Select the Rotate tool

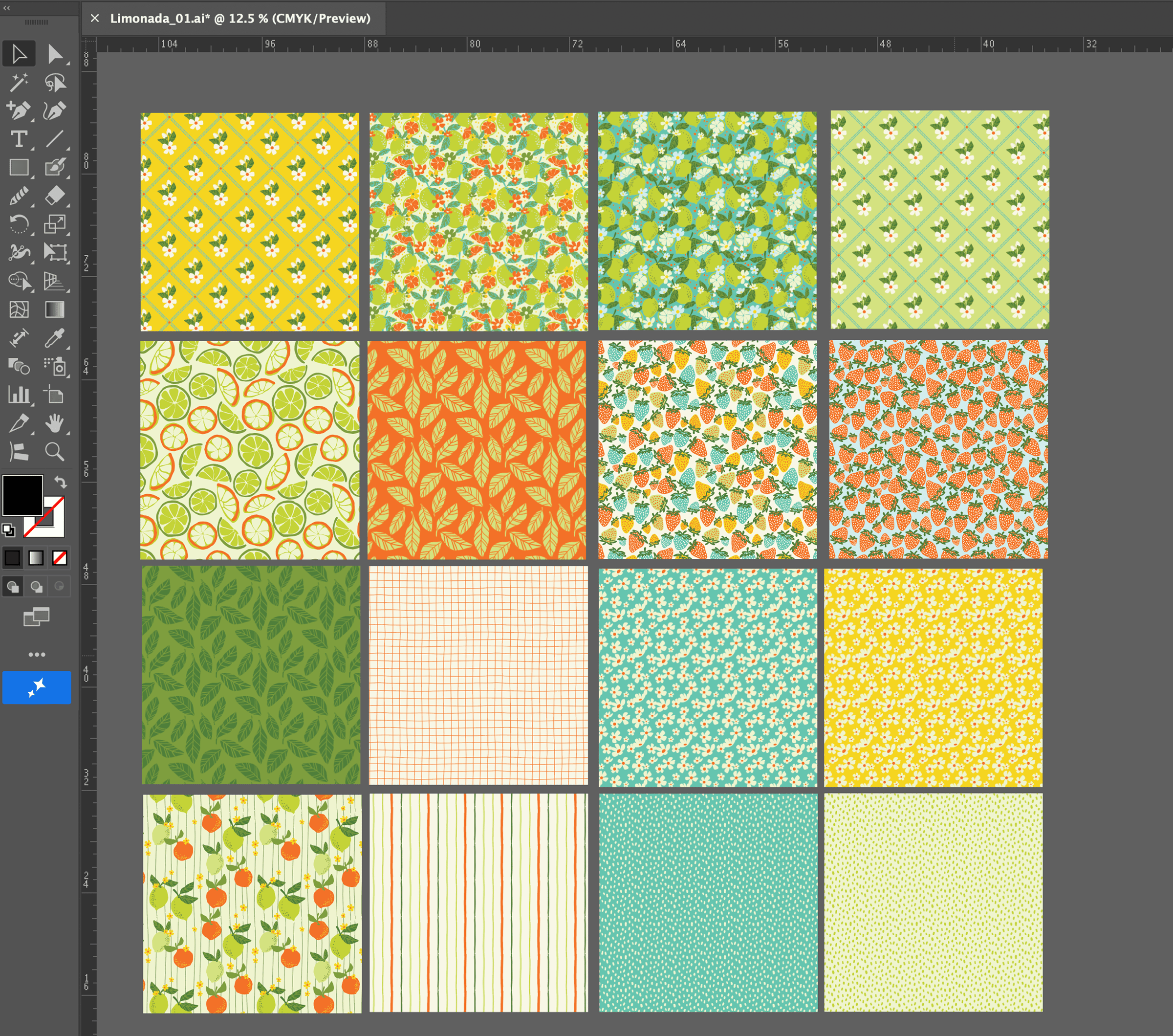pyautogui.click(x=19, y=224)
